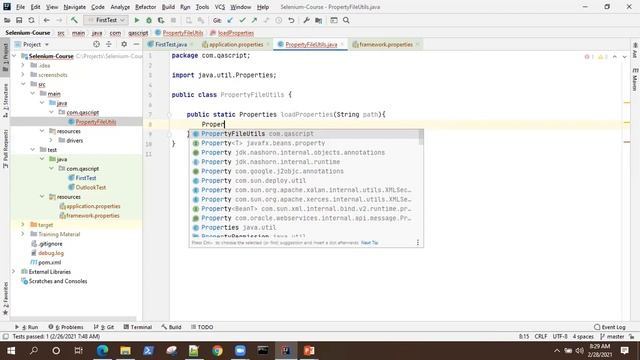This screenshot has height=360, width=640.
Task: Open the TODO tool window
Action: coord(202,327)
